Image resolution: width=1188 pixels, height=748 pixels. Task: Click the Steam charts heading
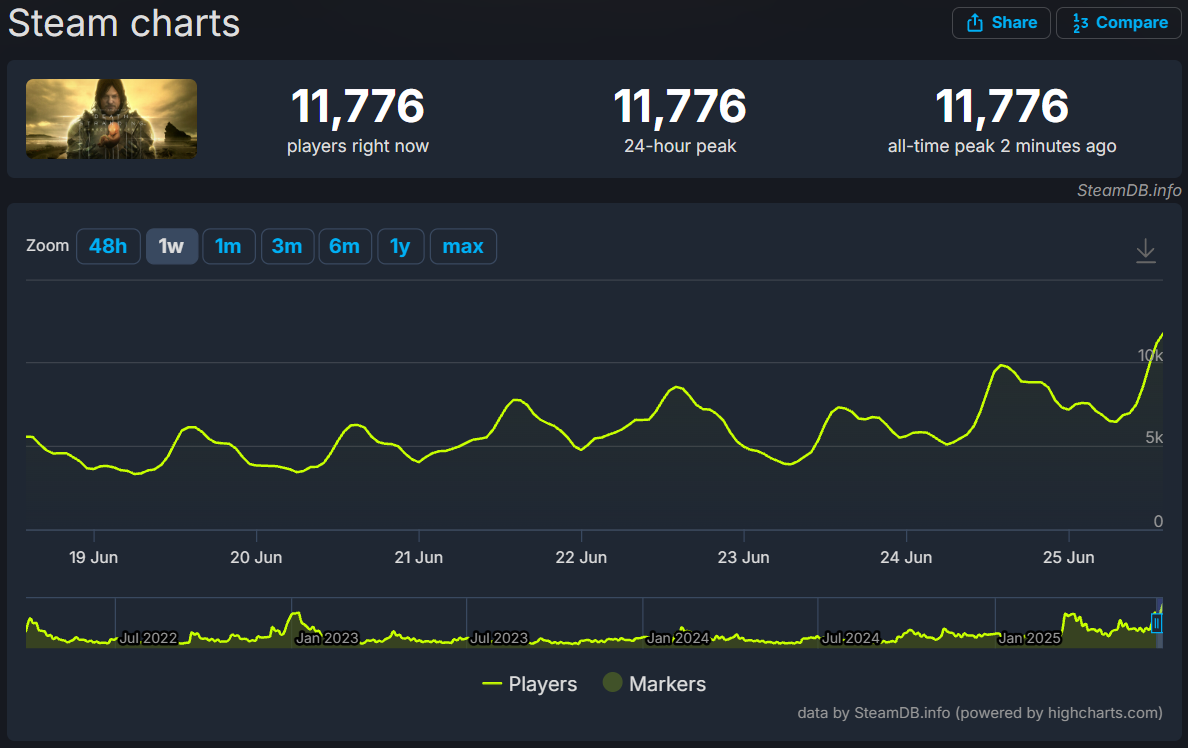click(124, 23)
